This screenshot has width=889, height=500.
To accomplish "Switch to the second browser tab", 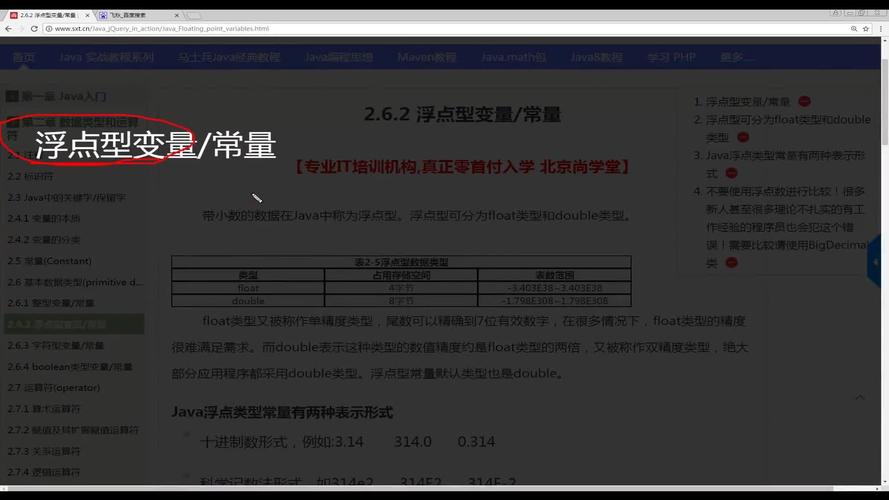I will pyautogui.click(x=139, y=15).
